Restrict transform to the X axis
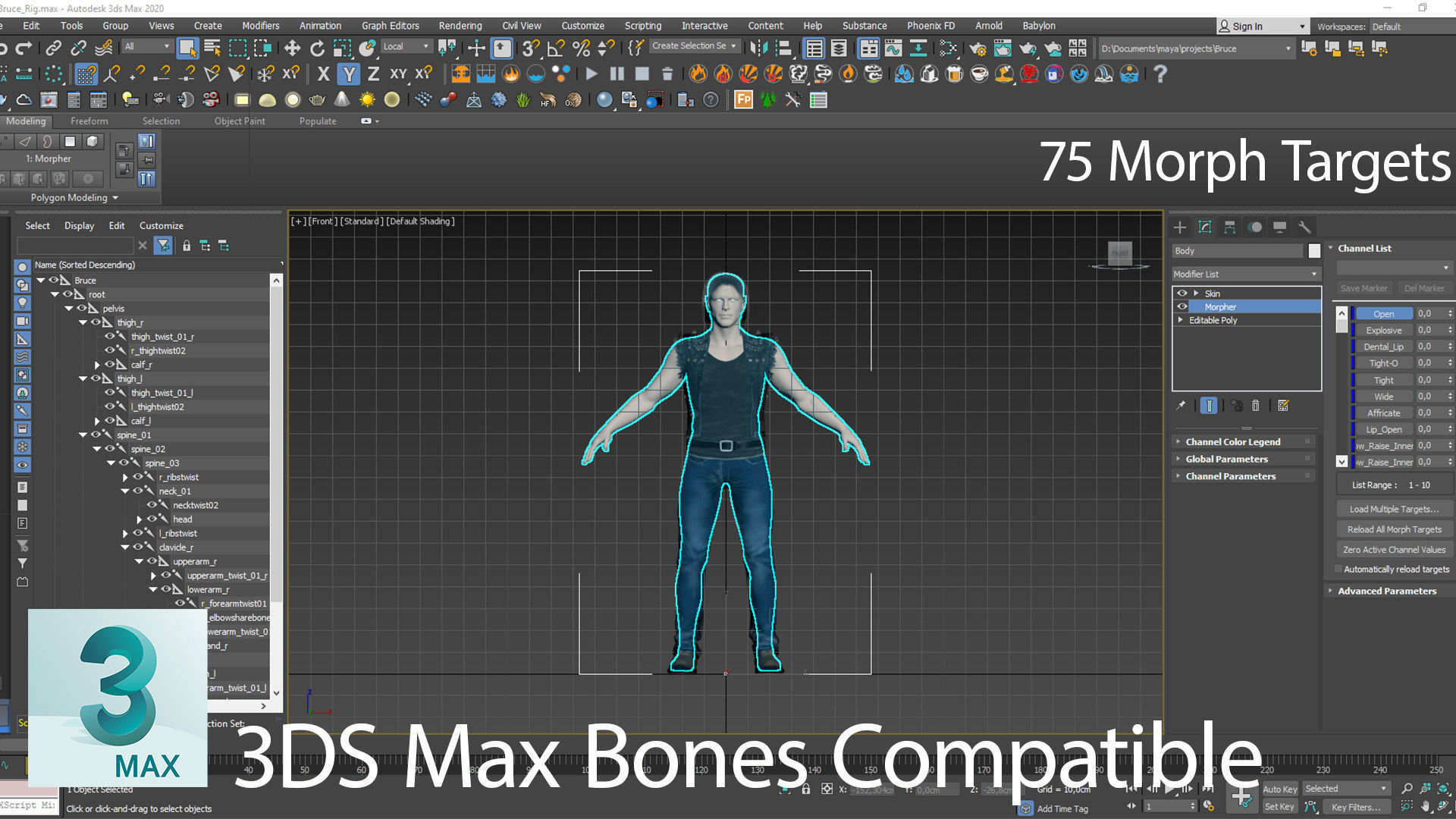1456x819 pixels. point(323,74)
